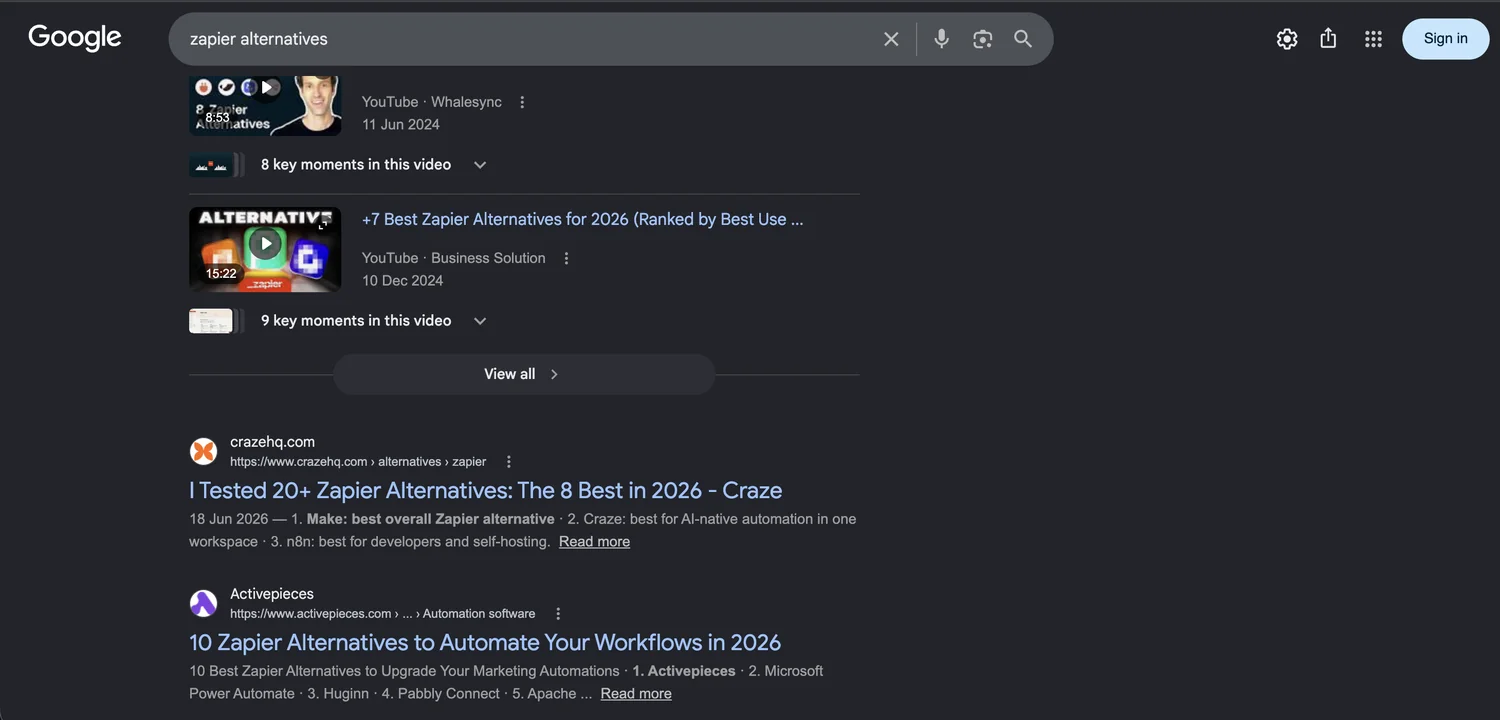This screenshot has height=720, width=1500.
Task: Play the 8:53 Whalesync video thumbnail
Action: point(265,105)
